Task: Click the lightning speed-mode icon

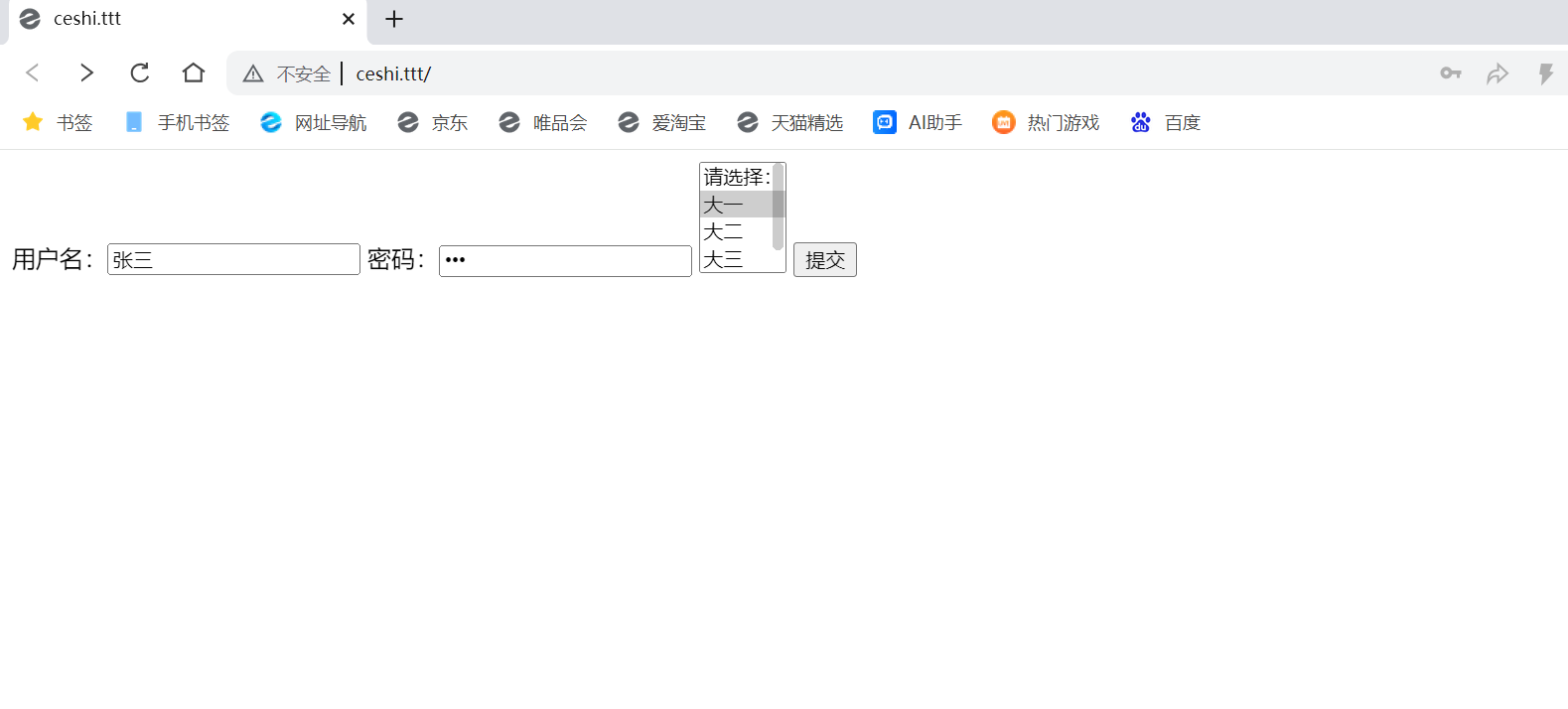Action: click(1546, 73)
